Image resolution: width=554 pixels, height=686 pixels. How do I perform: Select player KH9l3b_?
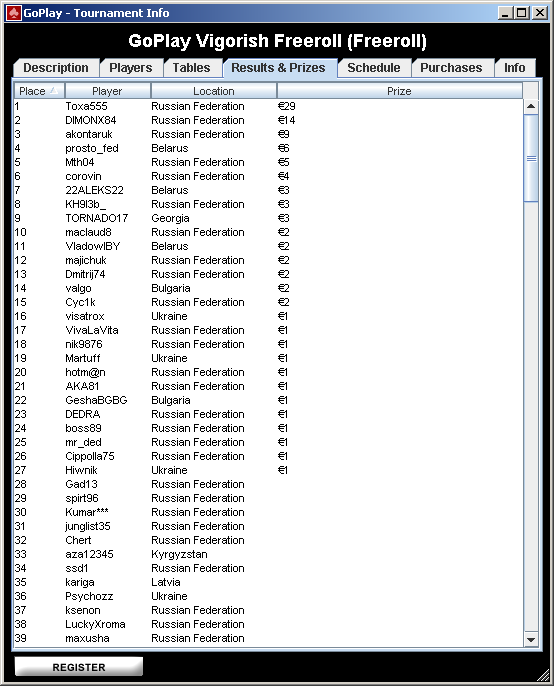[x=86, y=204]
